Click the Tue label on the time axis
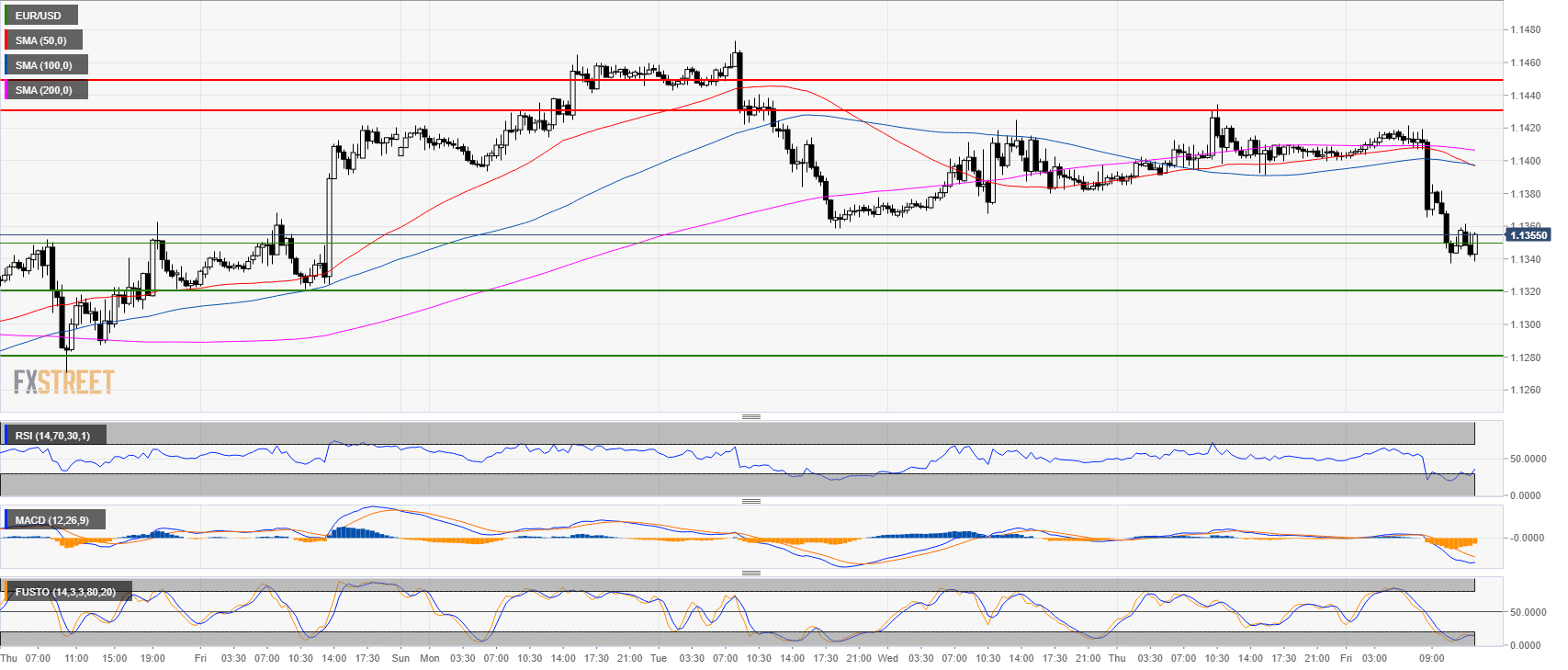1568x670 pixels. [658, 658]
